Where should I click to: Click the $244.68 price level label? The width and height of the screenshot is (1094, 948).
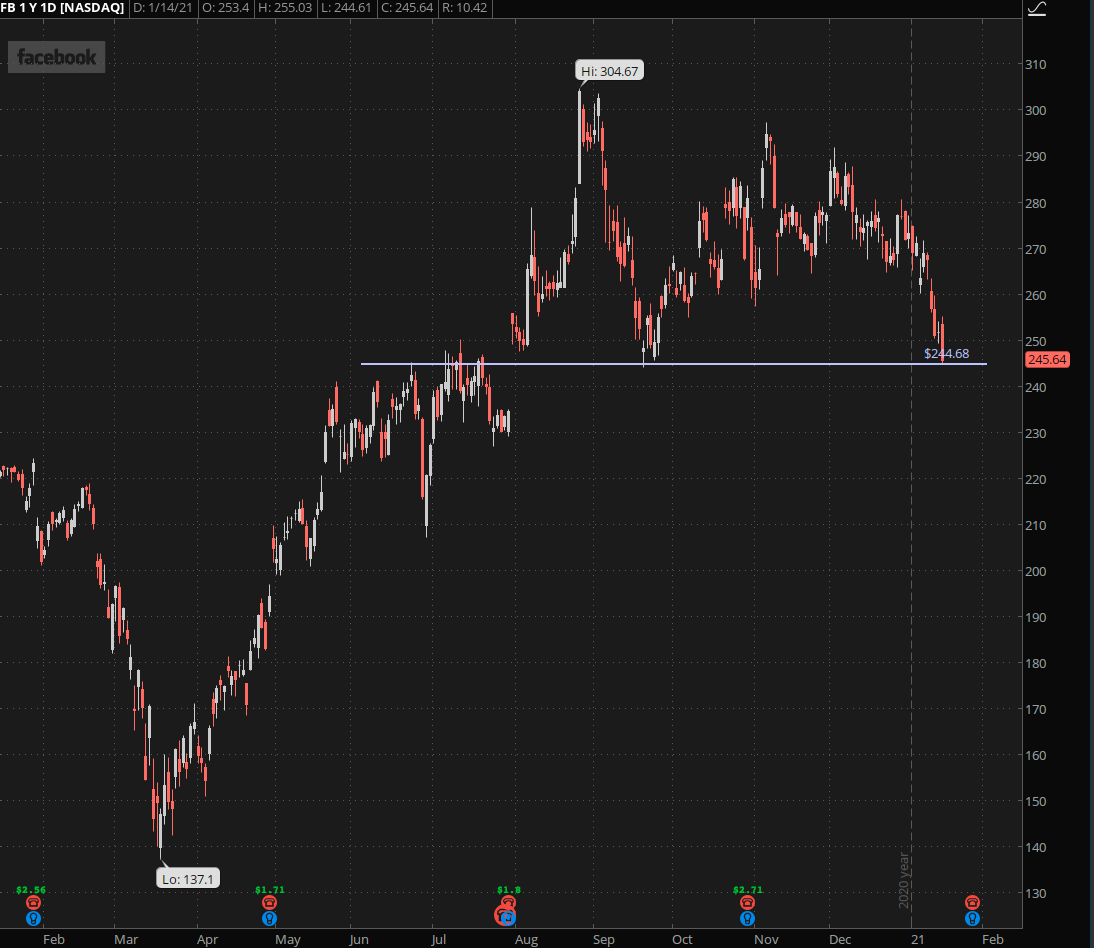tap(946, 354)
